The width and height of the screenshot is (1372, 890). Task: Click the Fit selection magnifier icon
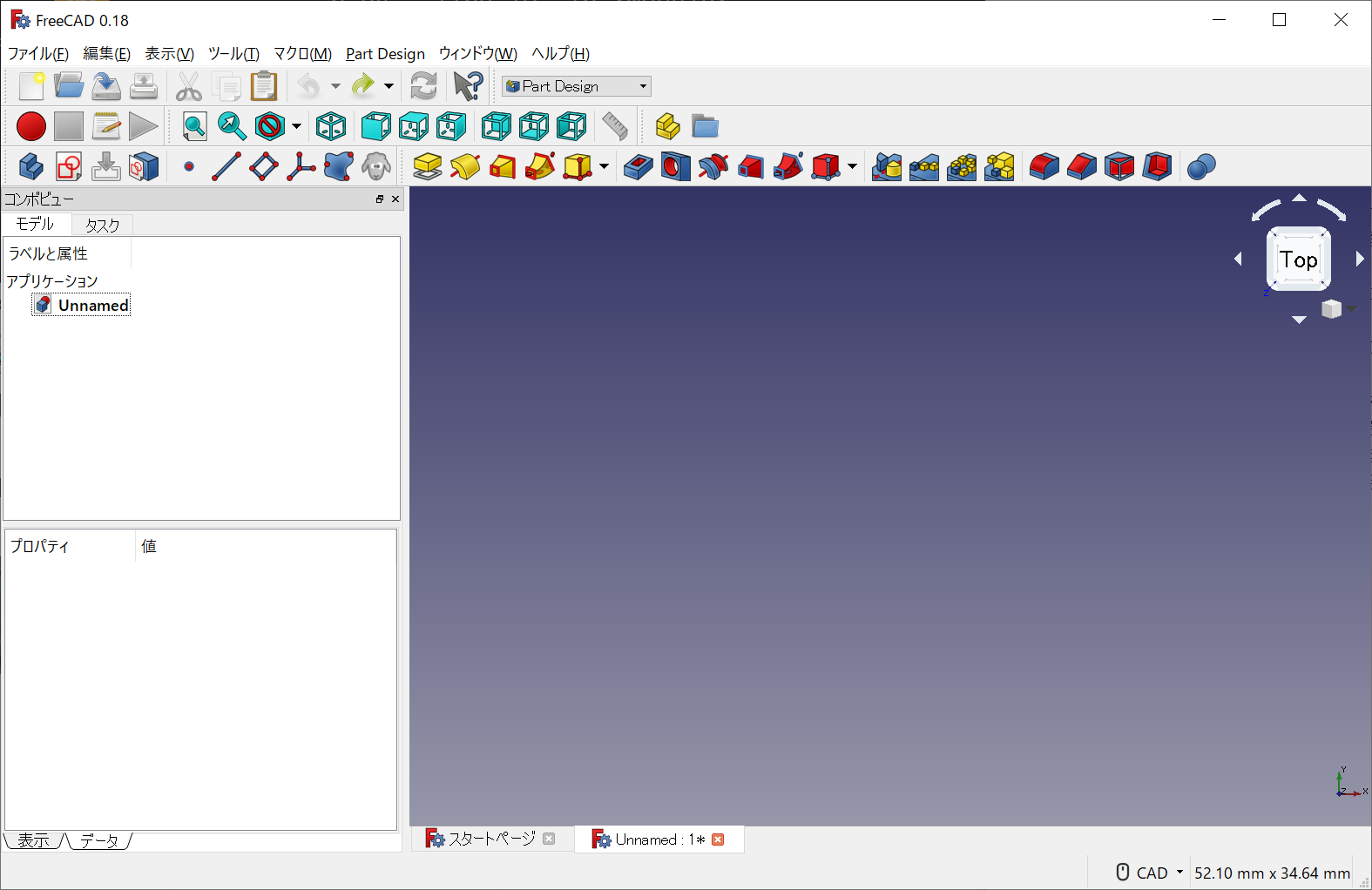point(232,126)
